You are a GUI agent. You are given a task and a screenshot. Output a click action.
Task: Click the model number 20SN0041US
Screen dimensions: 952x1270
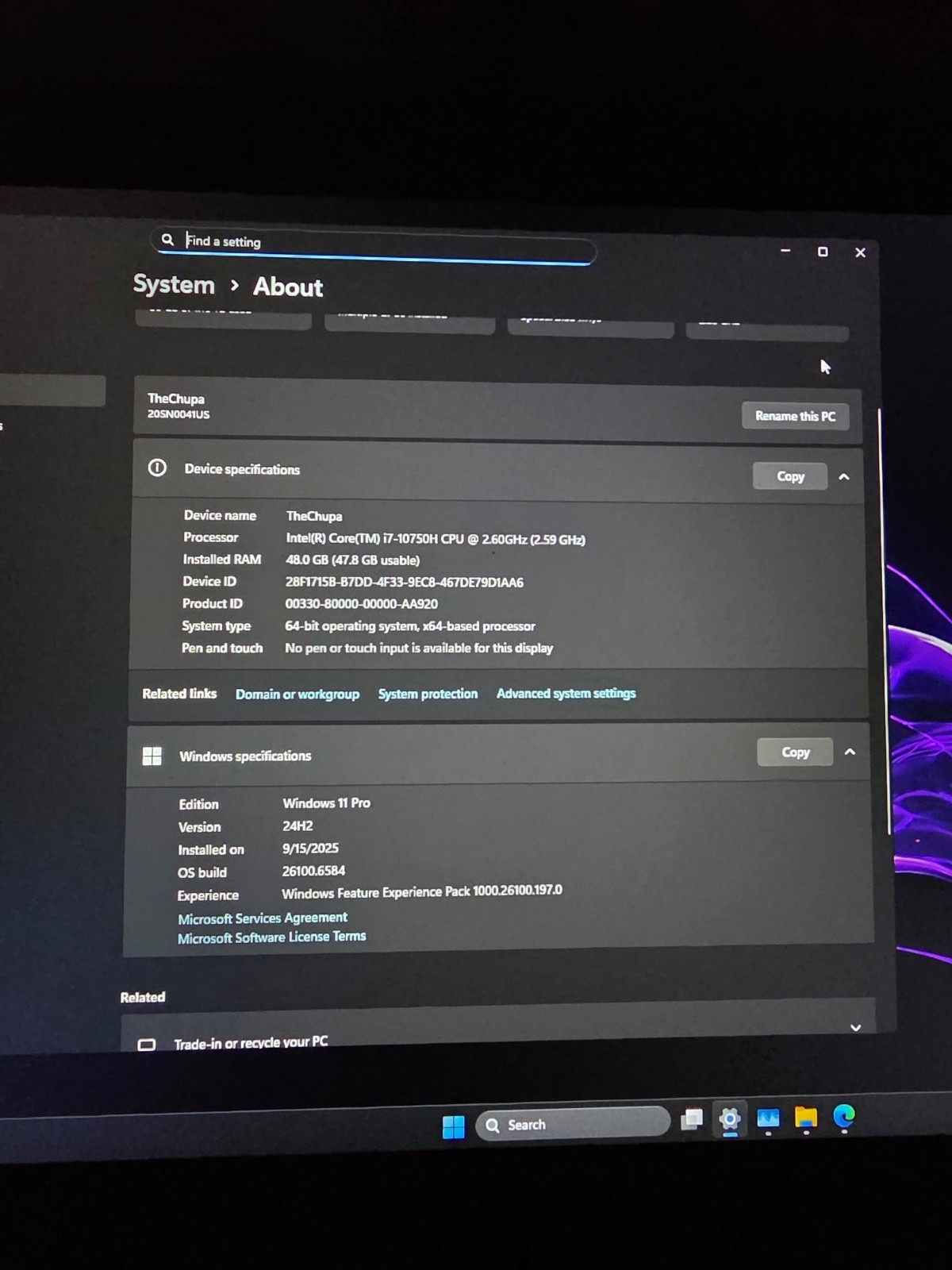point(178,414)
